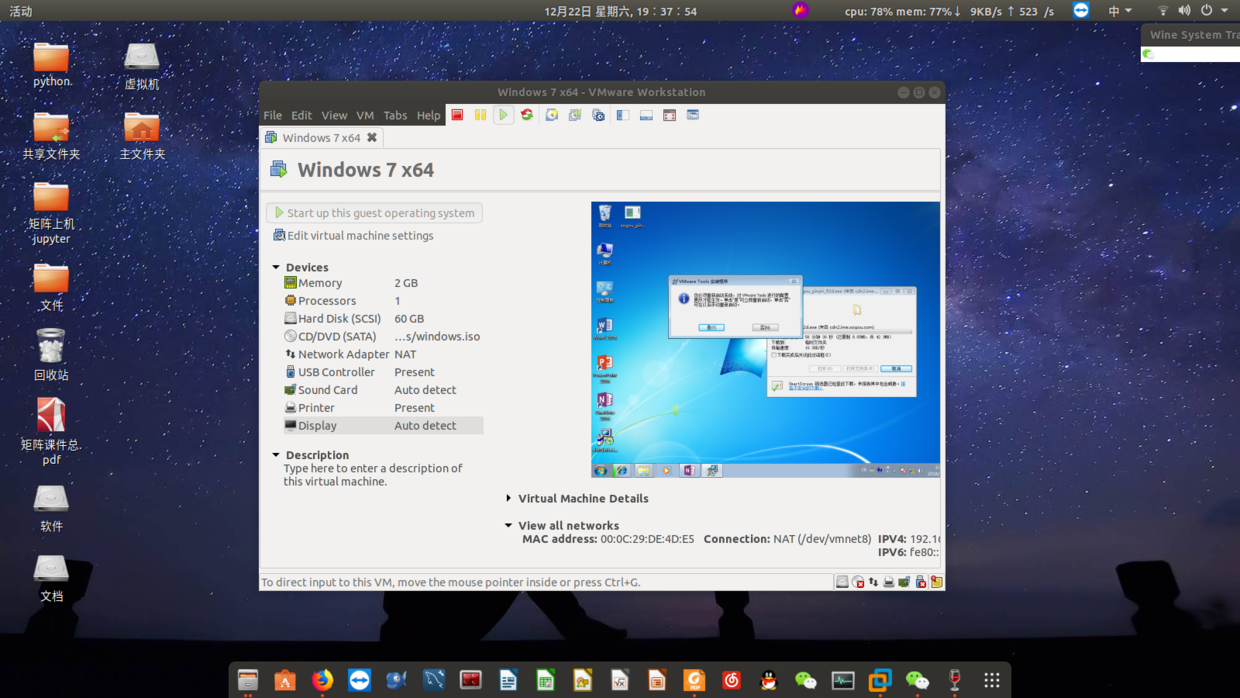Click the volume icon in top bar
Viewport: 1240px width, 698px height.
click(1184, 11)
